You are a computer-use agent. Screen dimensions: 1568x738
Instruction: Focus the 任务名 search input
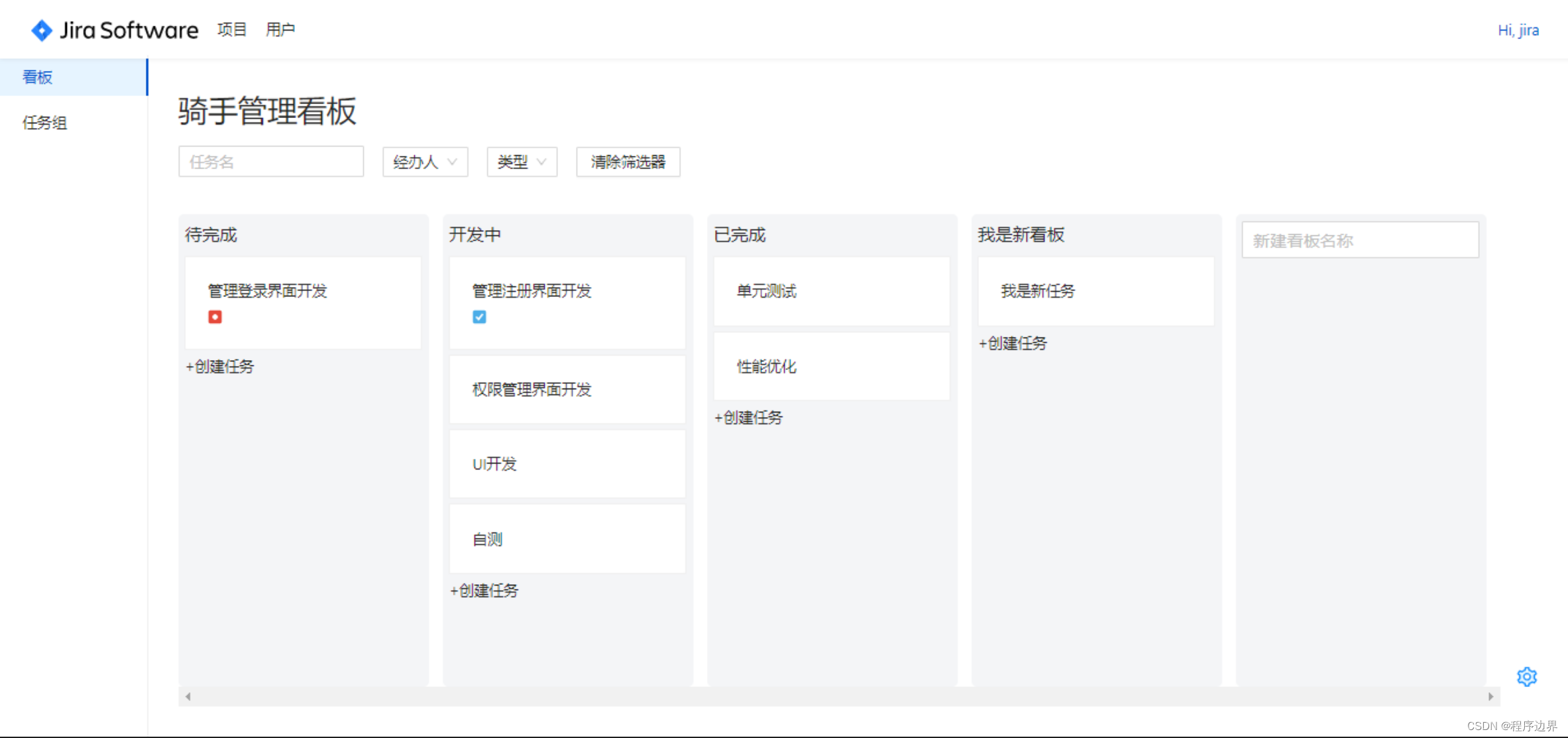(x=271, y=162)
